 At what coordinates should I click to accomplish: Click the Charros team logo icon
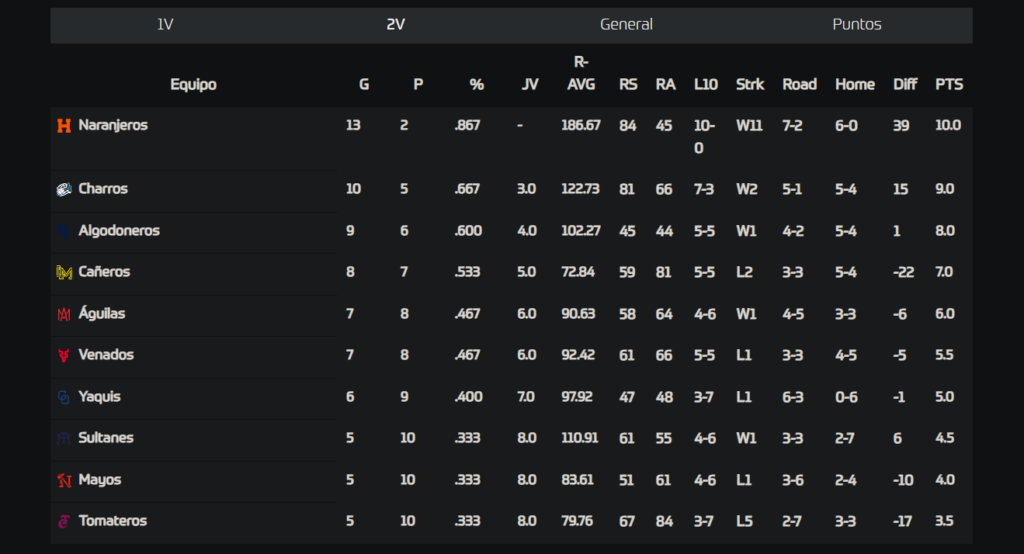64,189
